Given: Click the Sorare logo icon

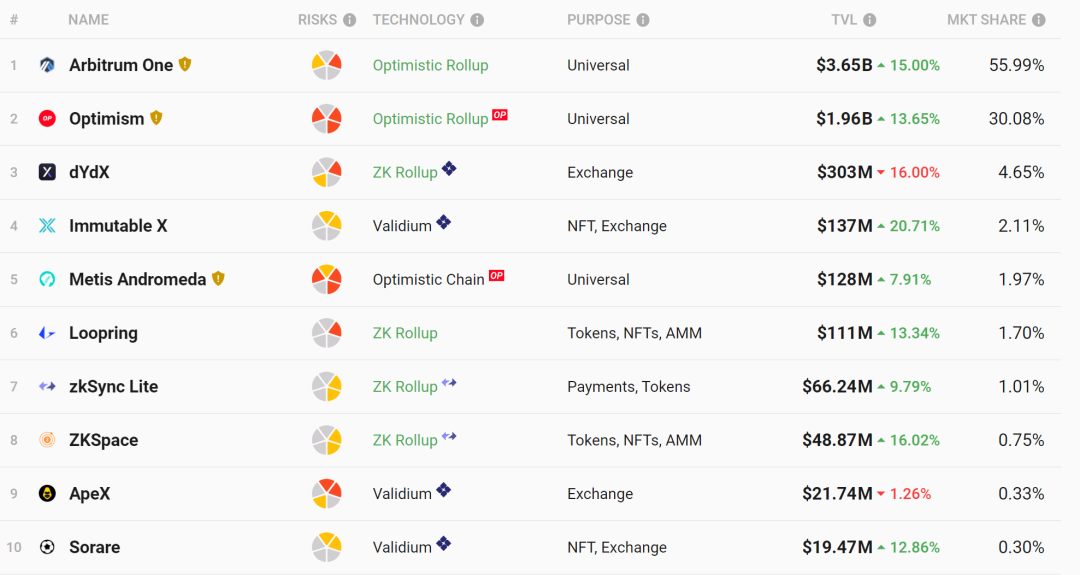Looking at the screenshot, I should pyautogui.click(x=47, y=547).
